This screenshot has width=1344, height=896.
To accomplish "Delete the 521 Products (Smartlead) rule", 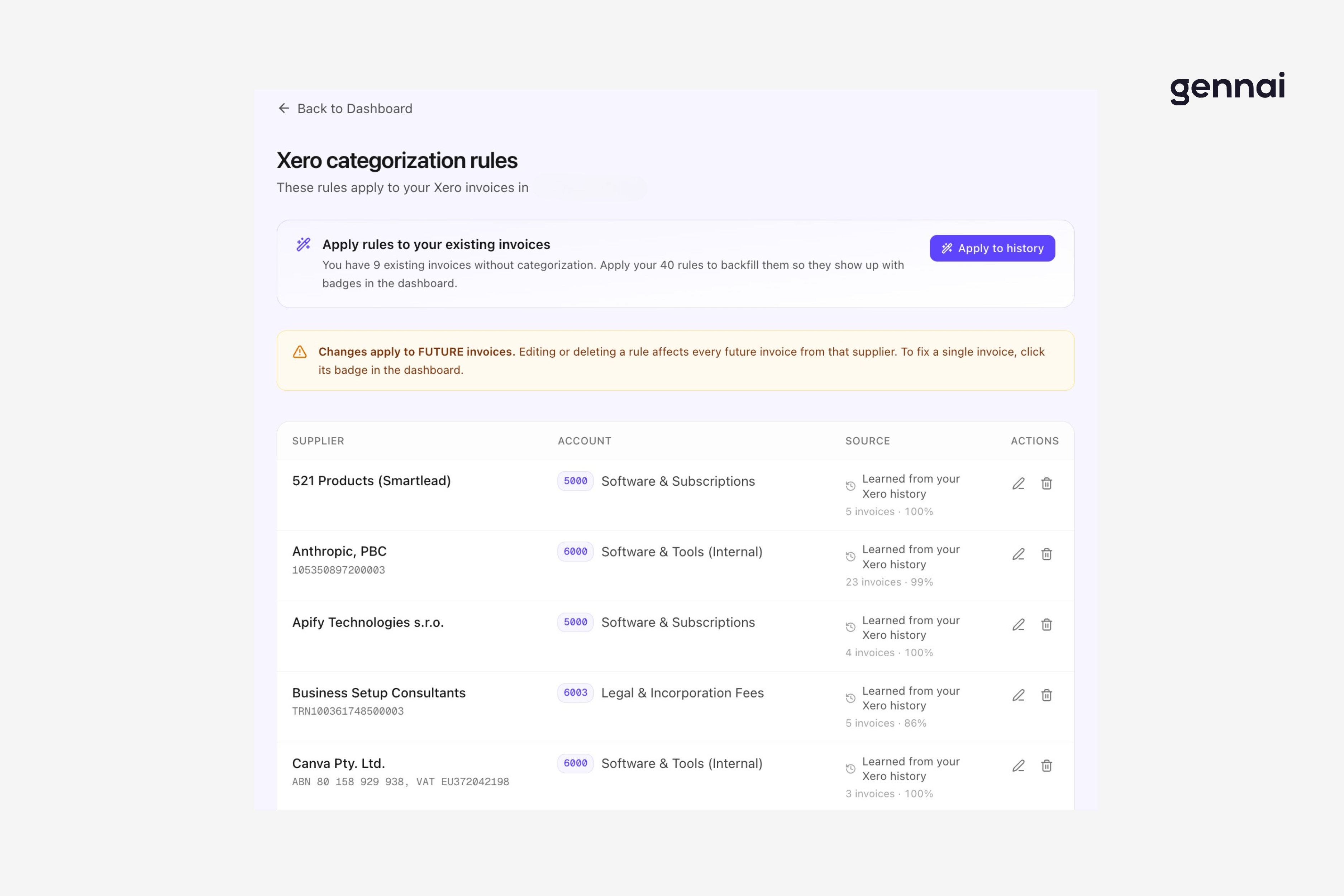I will coord(1047,483).
